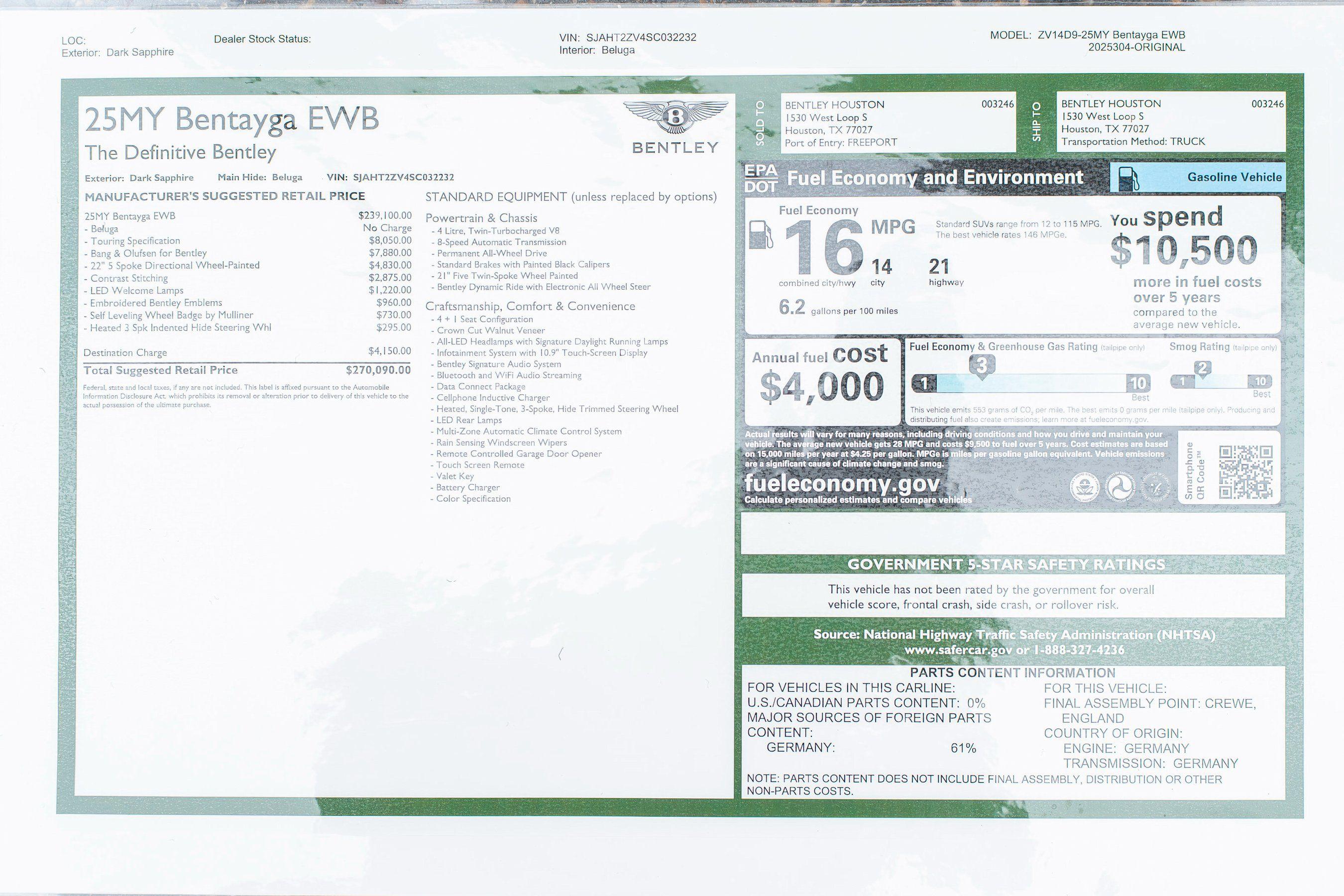Click the smartphone QR code
This screenshot has width=1344, height=896.
point(1246,472)
